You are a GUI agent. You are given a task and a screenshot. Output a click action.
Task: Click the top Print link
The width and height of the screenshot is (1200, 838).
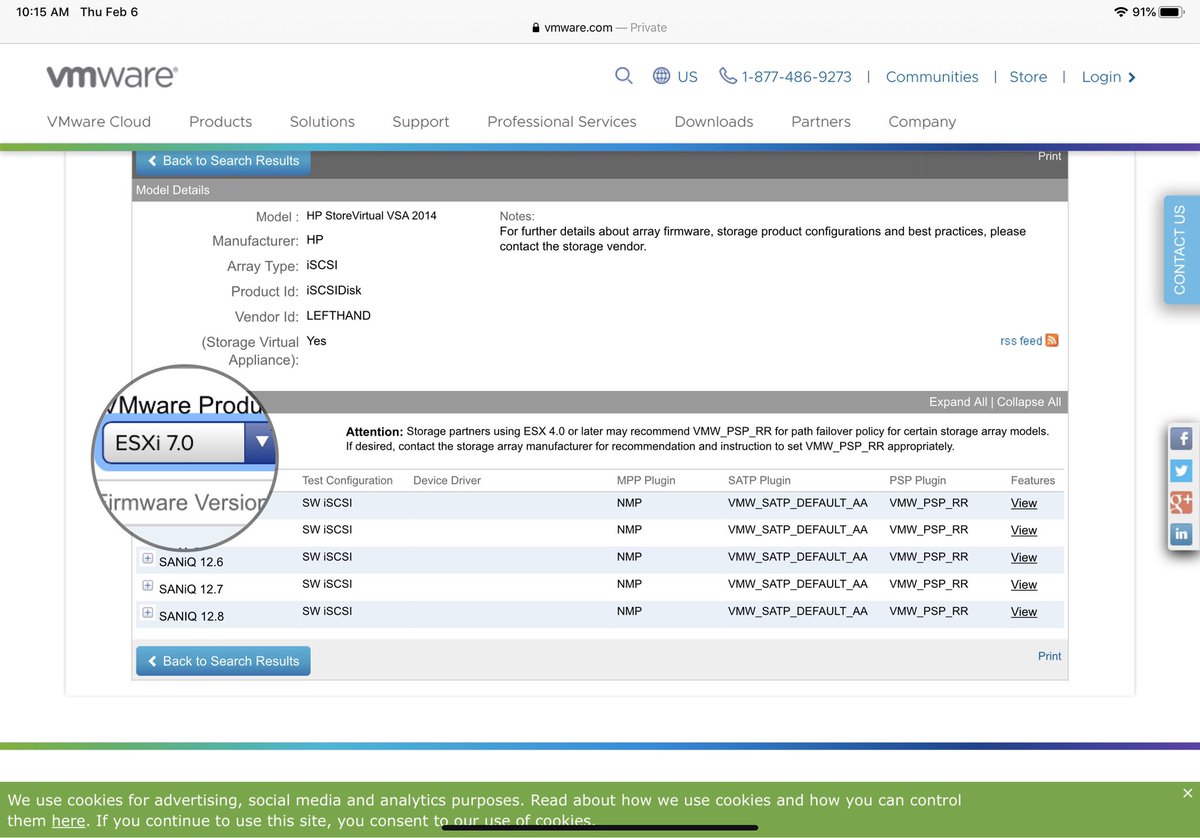pos(1049,156)
